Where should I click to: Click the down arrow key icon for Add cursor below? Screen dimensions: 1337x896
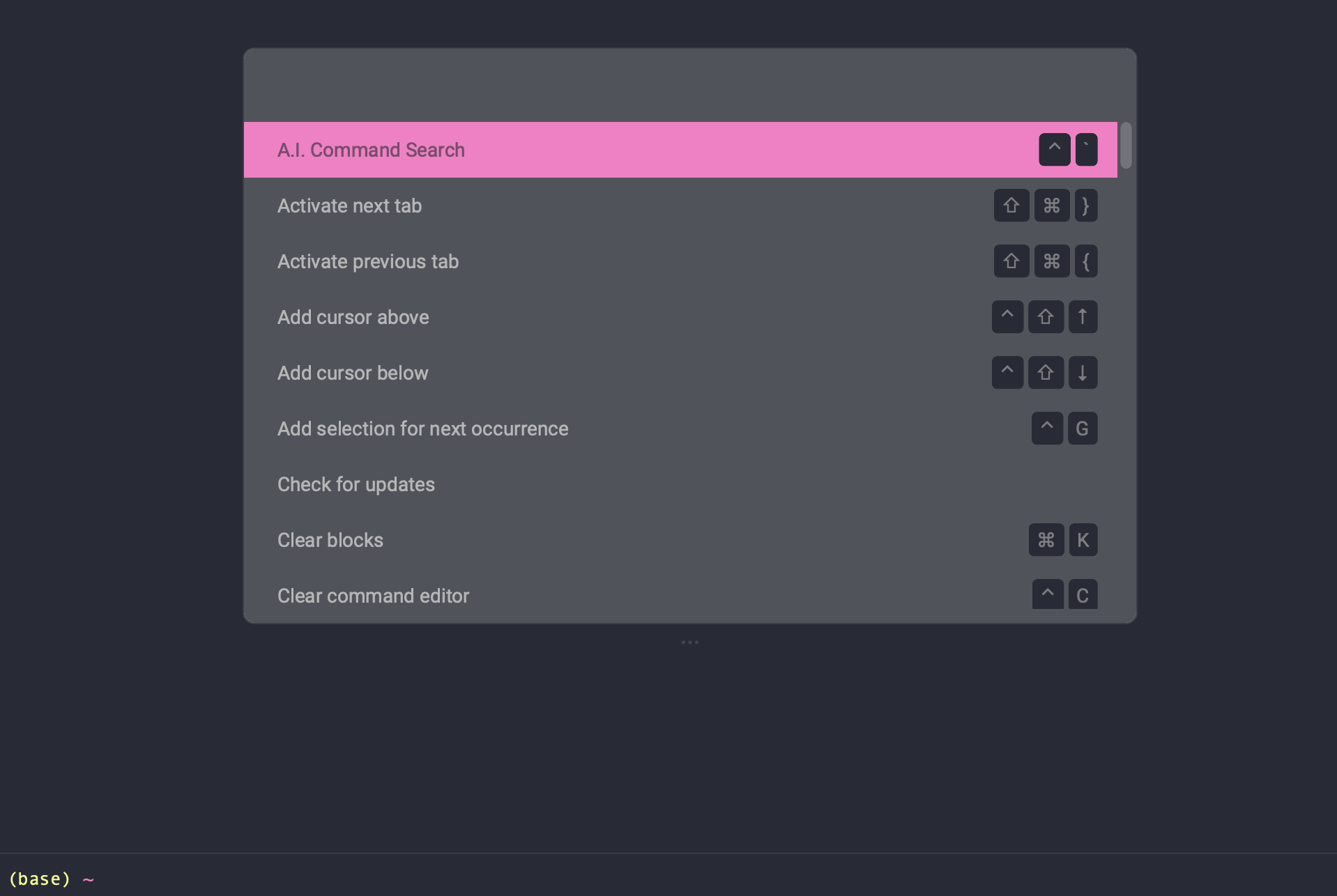tap(1083, 373)
